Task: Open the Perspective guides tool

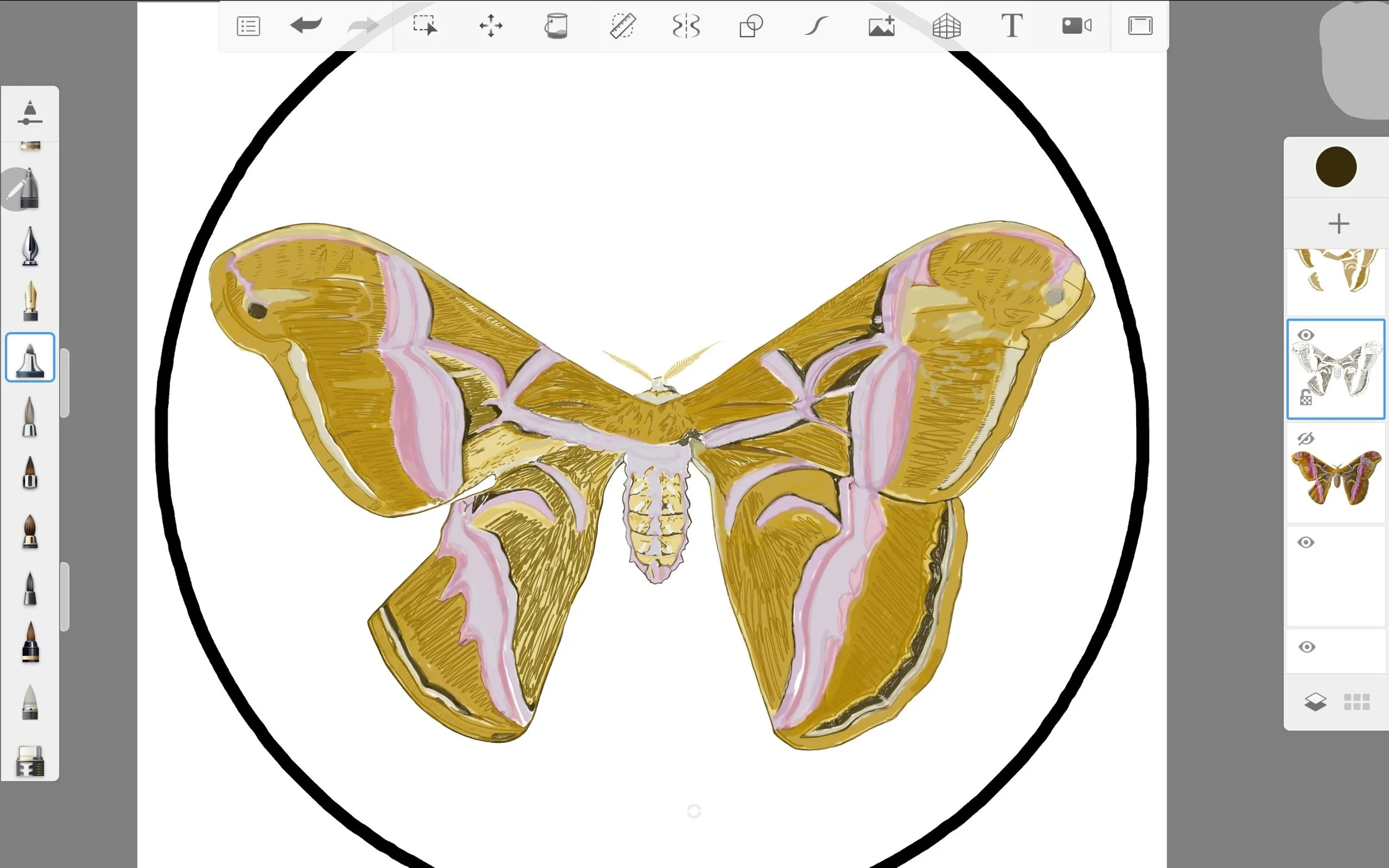Action: pos(946,26)
